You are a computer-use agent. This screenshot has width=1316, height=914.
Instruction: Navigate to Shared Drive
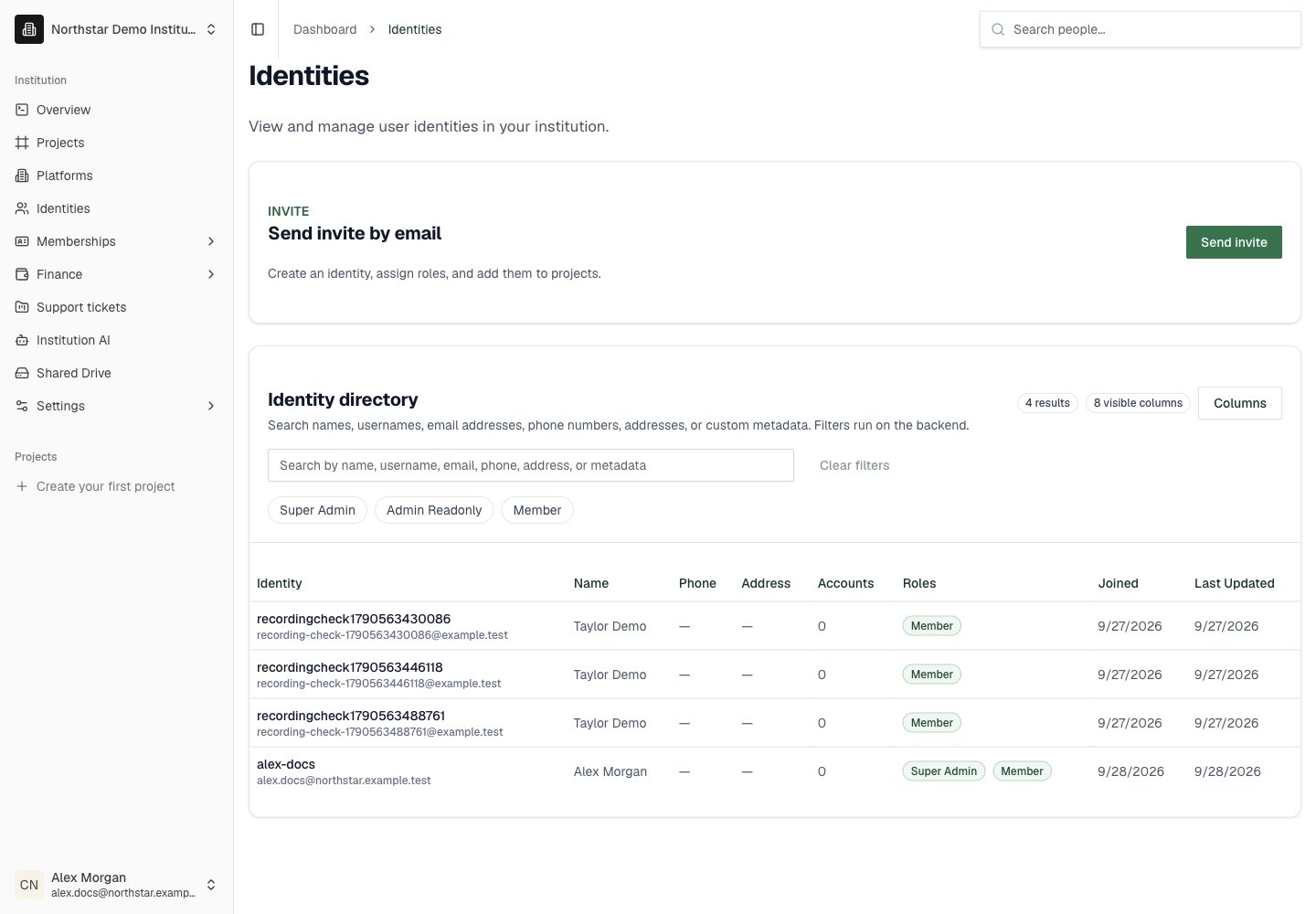point(117,373)
